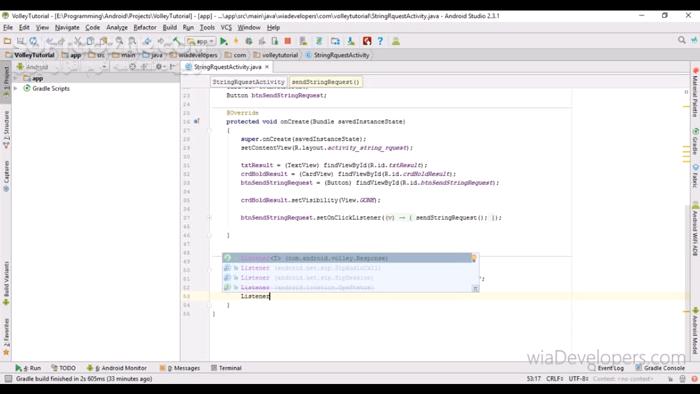Click the pi icon in completion popup
The height and width of the screenshot is (394, 700).
(475, 288)
